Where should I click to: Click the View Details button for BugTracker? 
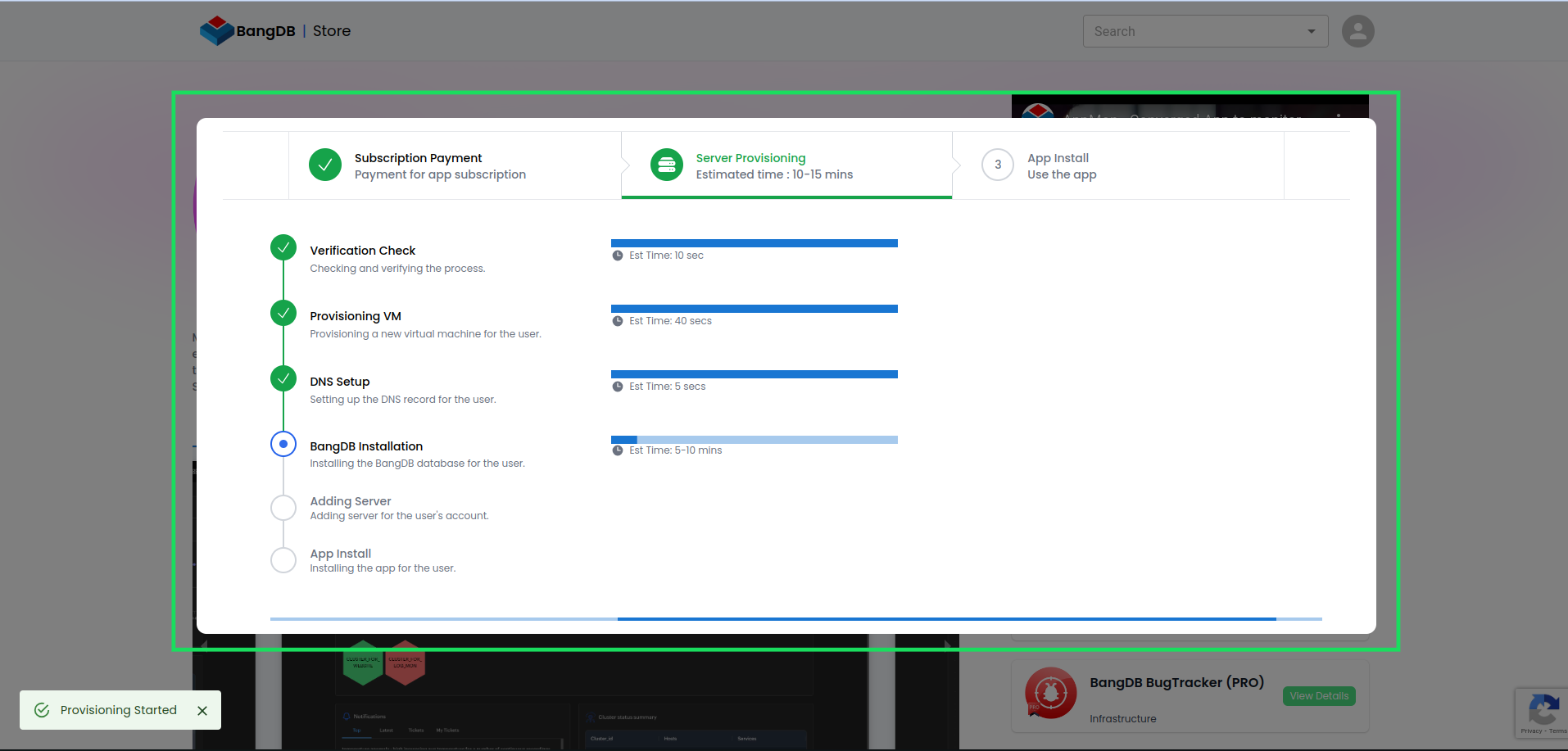point(1319,696)
